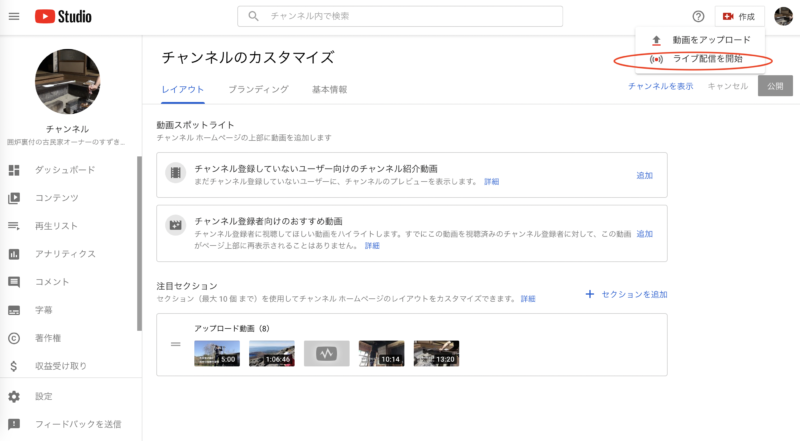Add featured video for subscribers via 追加
The width and height of the screenshot is (800, 441).
(644, 234)
